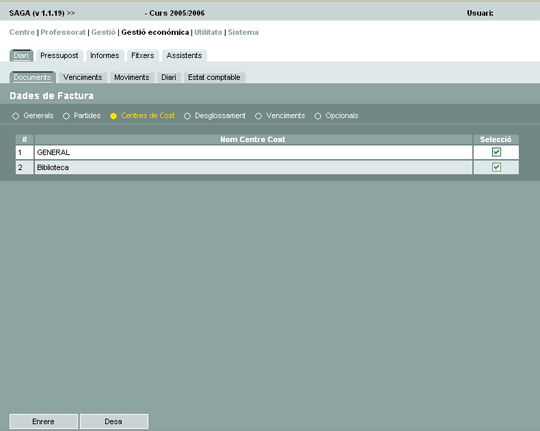Click the Enrere button
The image size is (540, 431).
(x=43, y=421)
